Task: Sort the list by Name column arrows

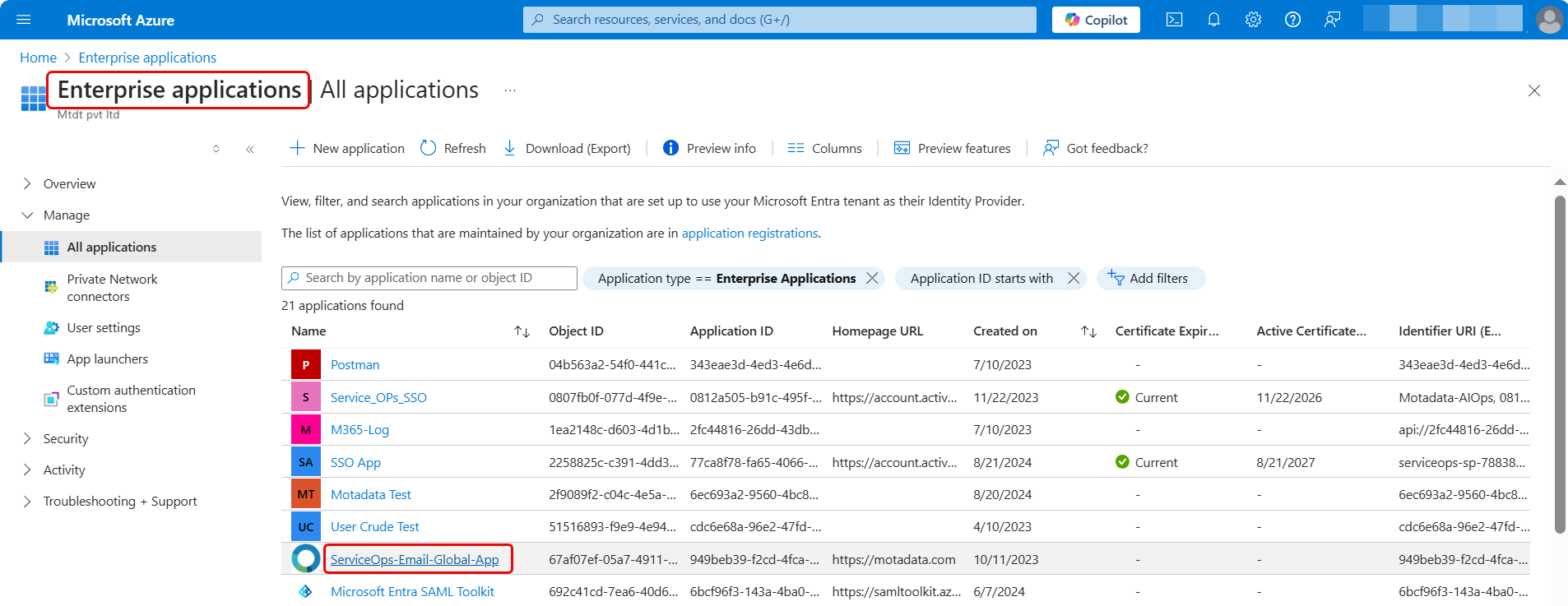Action: [522, 331]
